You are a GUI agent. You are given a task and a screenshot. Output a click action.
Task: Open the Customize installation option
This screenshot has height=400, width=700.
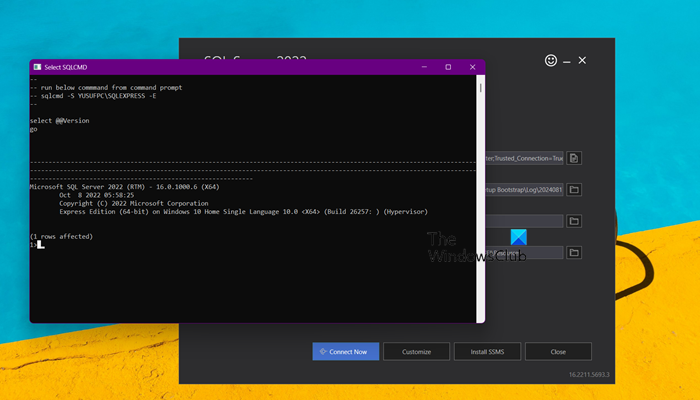(416, 352)
